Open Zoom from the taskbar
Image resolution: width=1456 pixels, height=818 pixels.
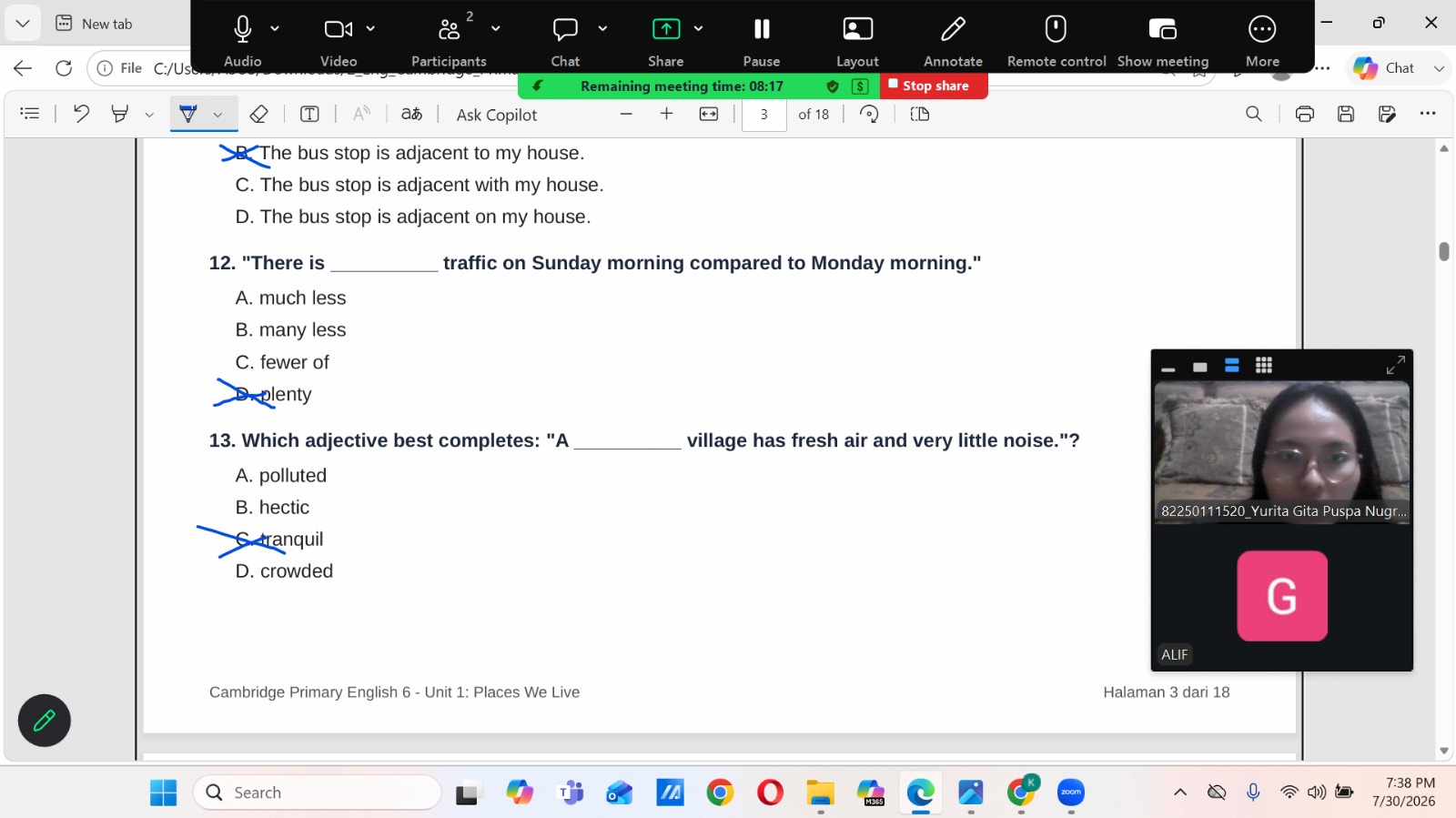tap(1071, 793)
